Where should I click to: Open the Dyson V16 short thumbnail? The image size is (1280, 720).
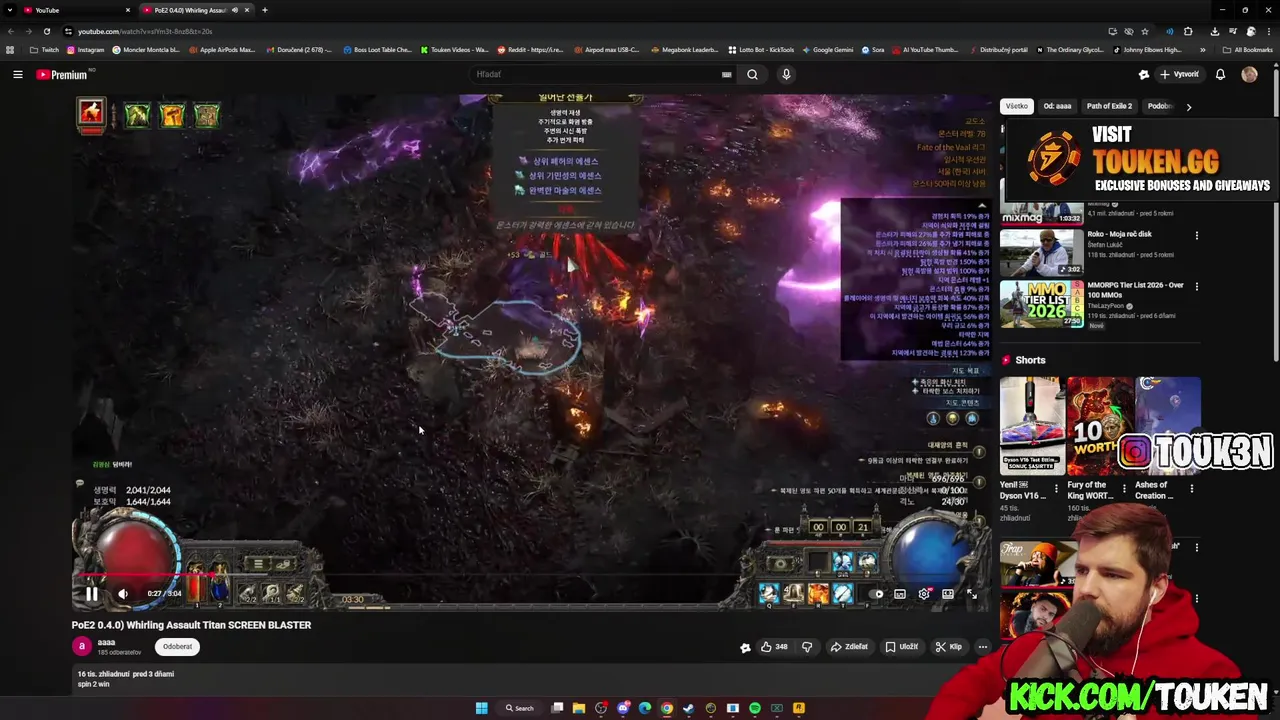pyautogui.click(x=1032, y=426)
